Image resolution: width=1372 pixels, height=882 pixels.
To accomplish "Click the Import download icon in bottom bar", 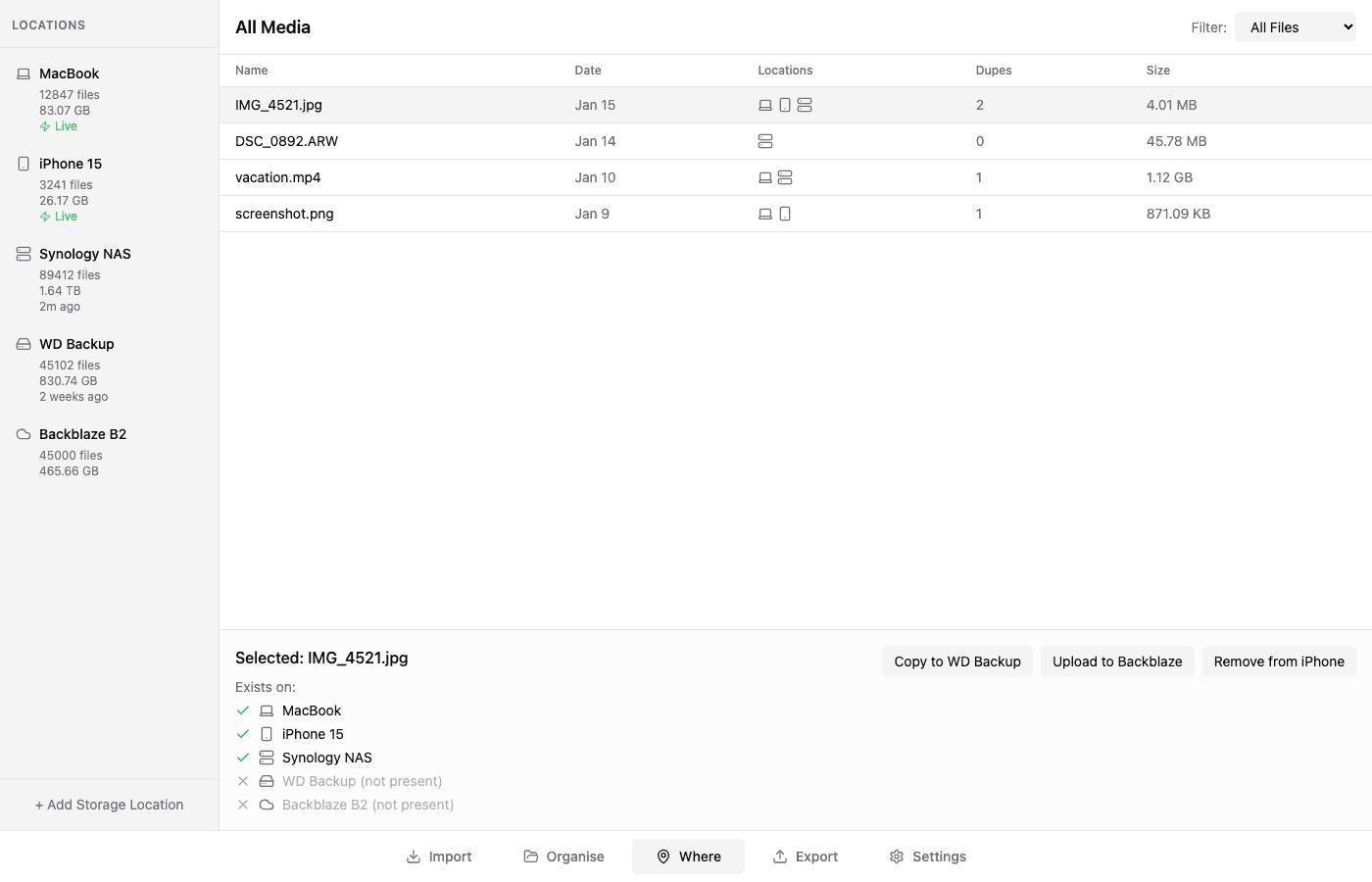I will 413,856.
